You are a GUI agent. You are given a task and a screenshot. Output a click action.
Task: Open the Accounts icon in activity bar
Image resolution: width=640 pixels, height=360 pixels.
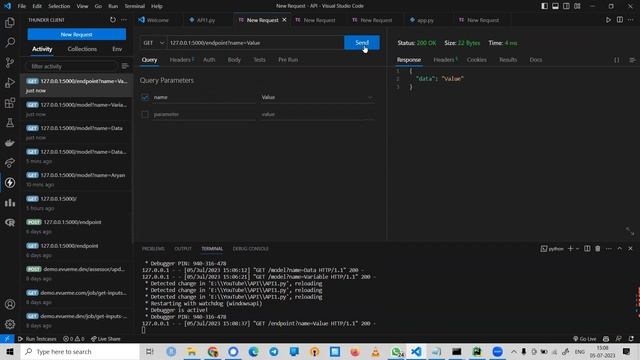pyautogui.click(x=10, y=304)
